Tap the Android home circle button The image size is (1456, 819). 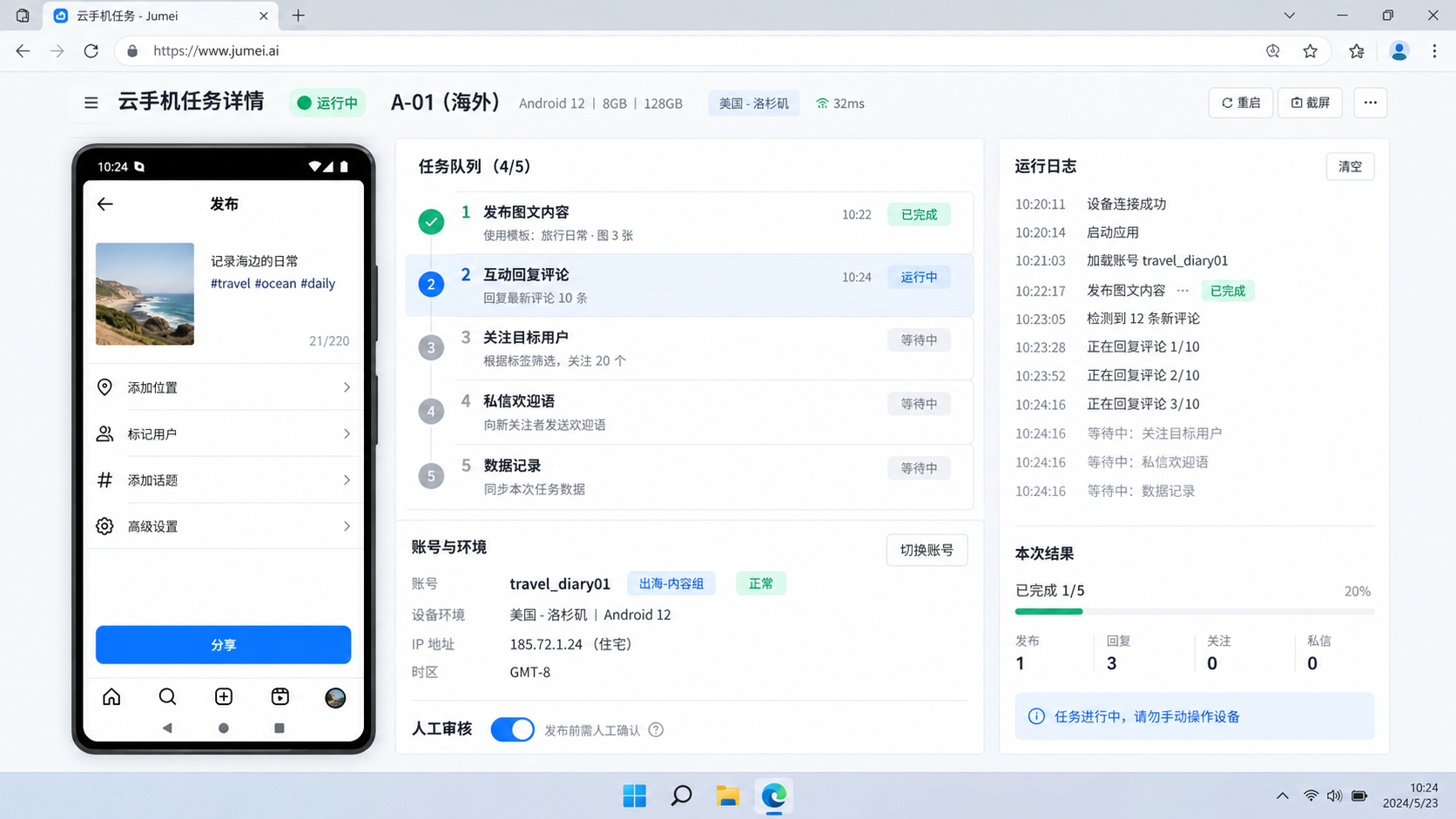pos(224,728)
